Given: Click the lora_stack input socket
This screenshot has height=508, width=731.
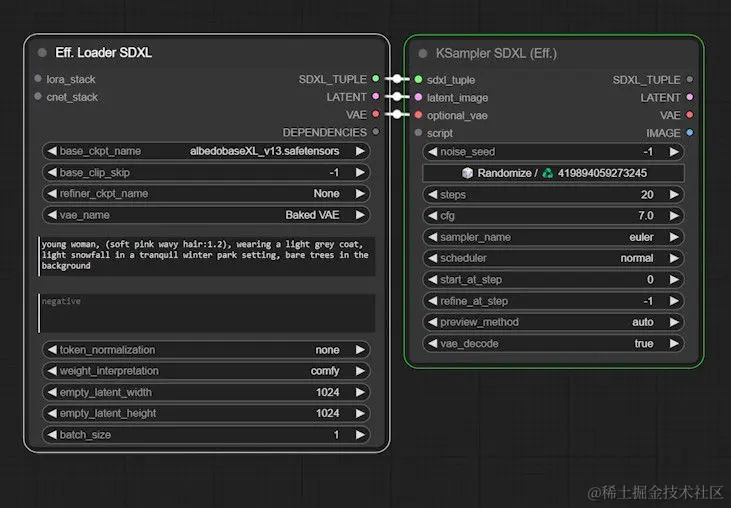Looking at the screenshot, I should coord(38,78).
